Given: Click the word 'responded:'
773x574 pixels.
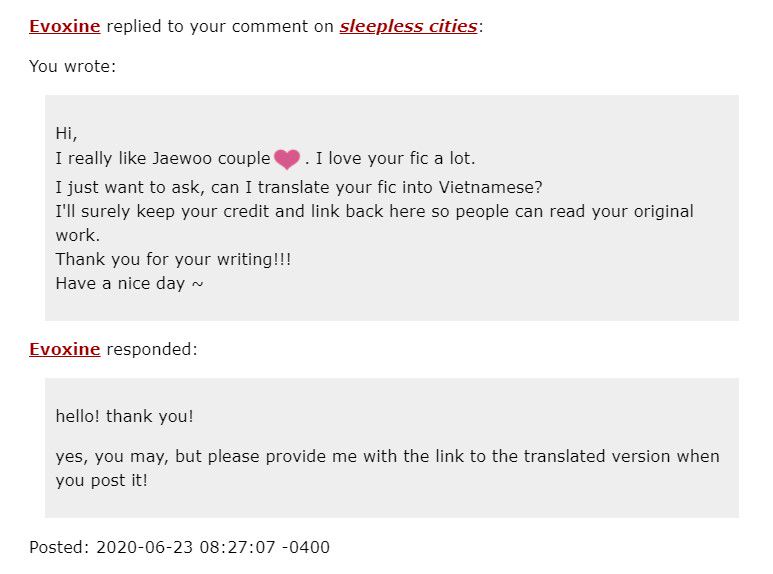Looking at the screenshot, I should coord(152,349).
